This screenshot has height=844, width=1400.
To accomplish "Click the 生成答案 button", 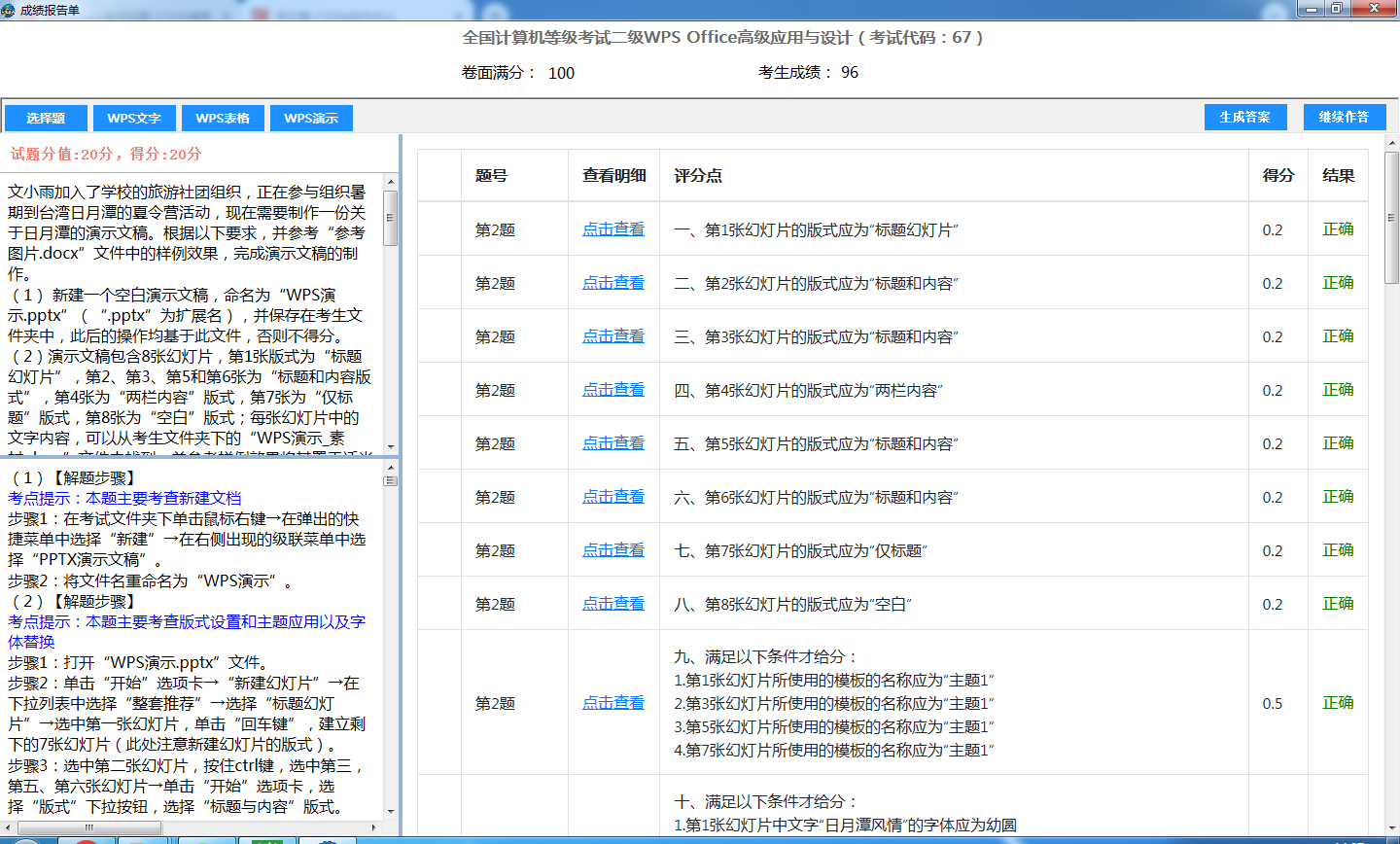I will (1245, 117).
